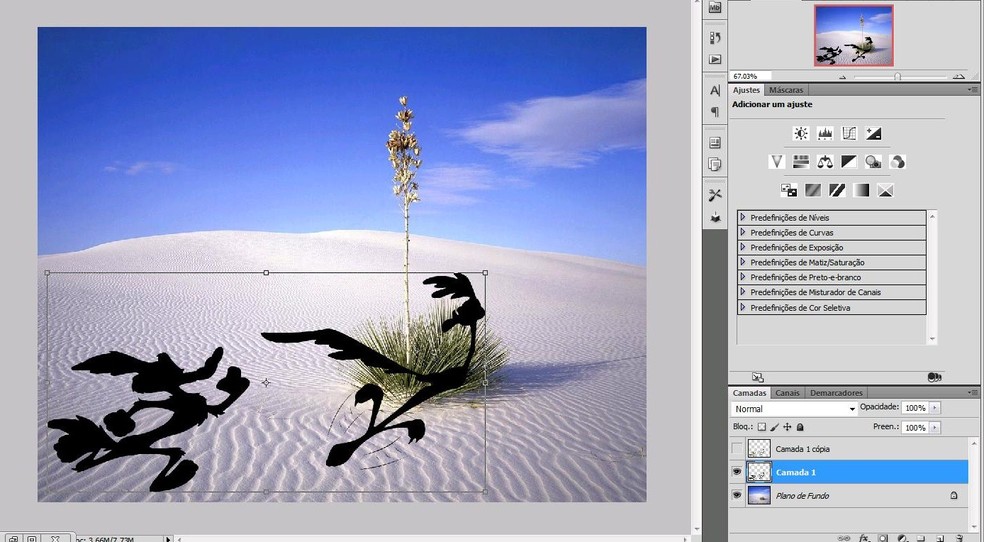Viewport: 984px width, 542px height.
Task: Open the Brush Presets panel icon
Action: pos(715,217)
